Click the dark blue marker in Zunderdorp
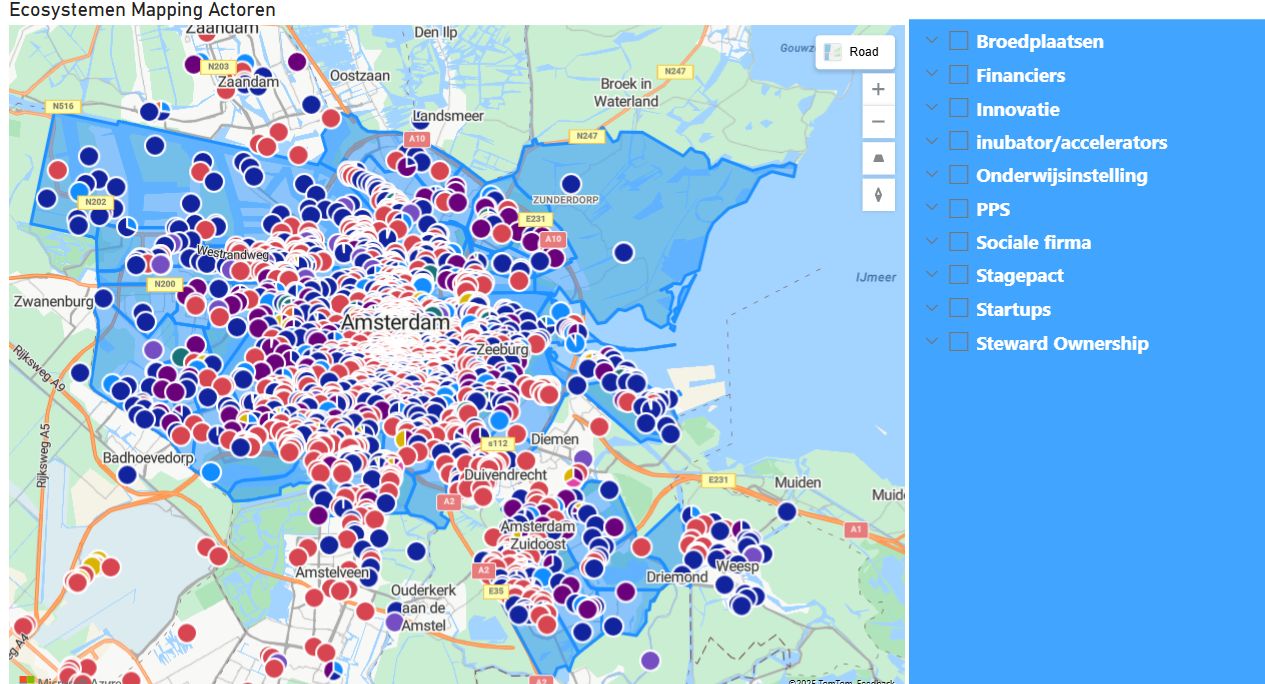The height and width of the screenshot is (684, 1265). point(571,184)
